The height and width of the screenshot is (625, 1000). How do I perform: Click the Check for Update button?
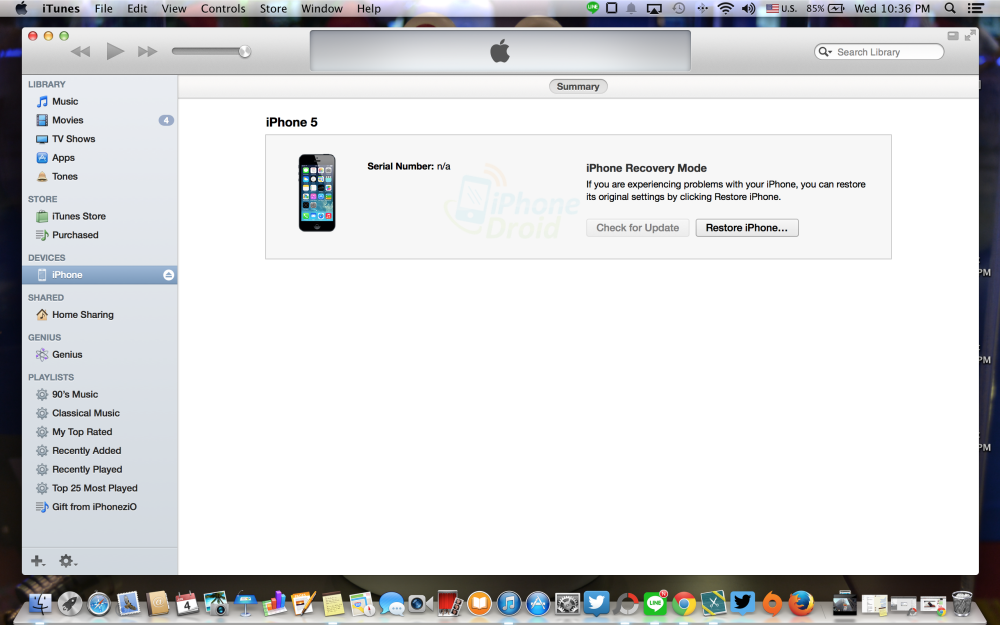click(x=637, y=228)
